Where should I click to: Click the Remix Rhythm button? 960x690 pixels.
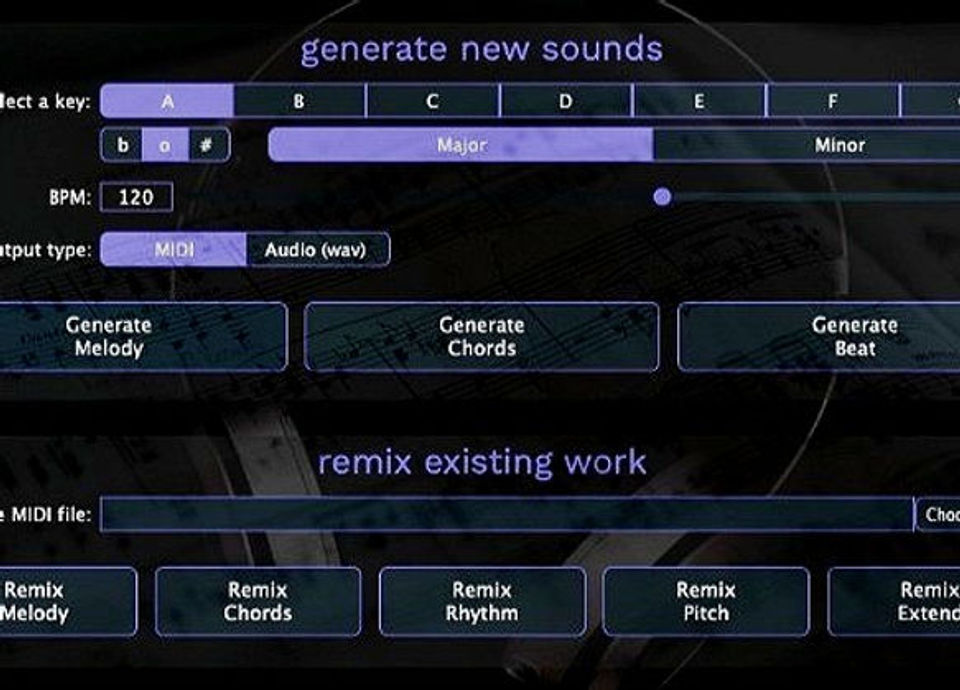482,601
